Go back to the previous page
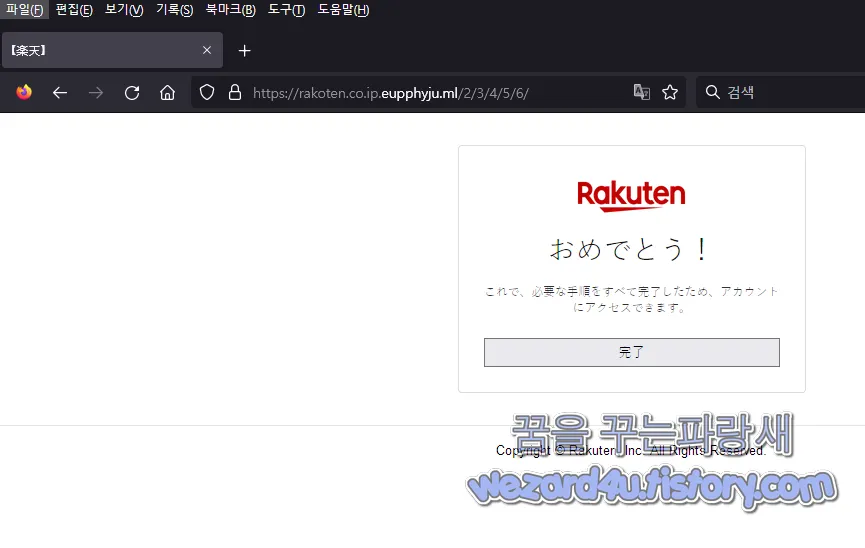865x548 pixels. point(60,93)
